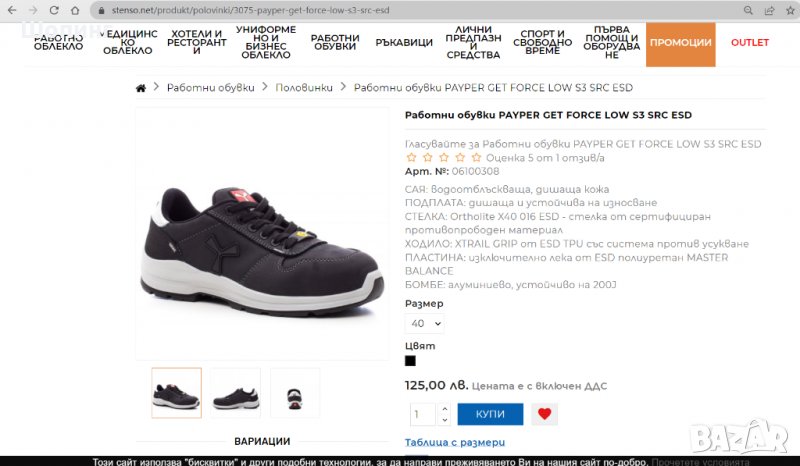Click the browser back arrow

(x=12, y=10)
